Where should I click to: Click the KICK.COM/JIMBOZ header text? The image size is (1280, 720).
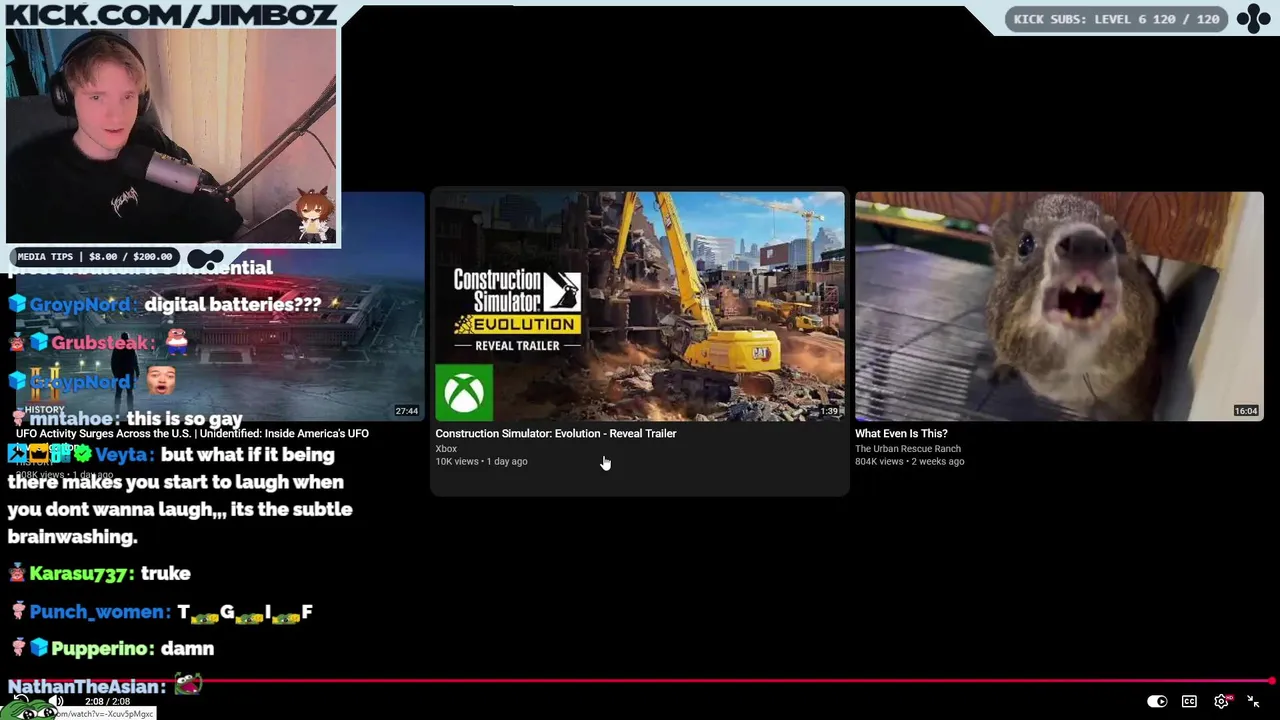(171, 14)
